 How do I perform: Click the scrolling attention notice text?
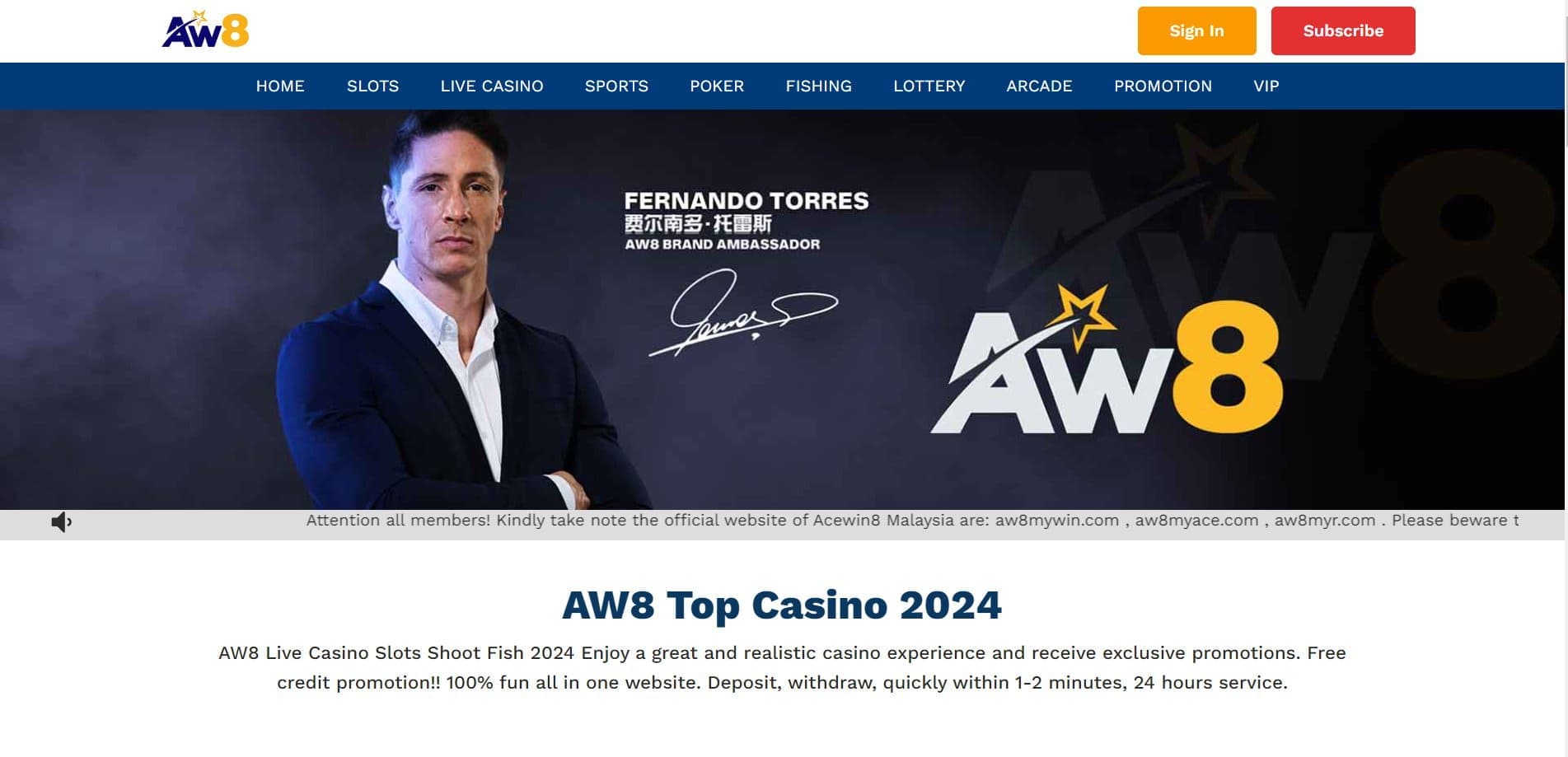pos(912,521)
